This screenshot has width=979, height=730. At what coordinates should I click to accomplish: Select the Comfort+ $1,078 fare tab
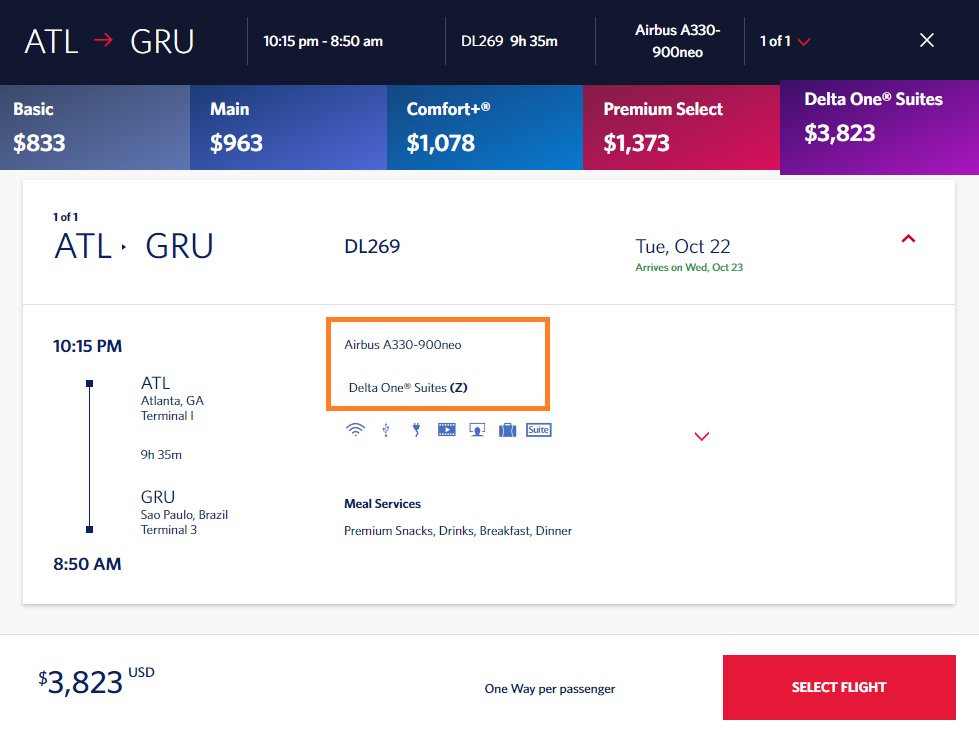point(485,127)
